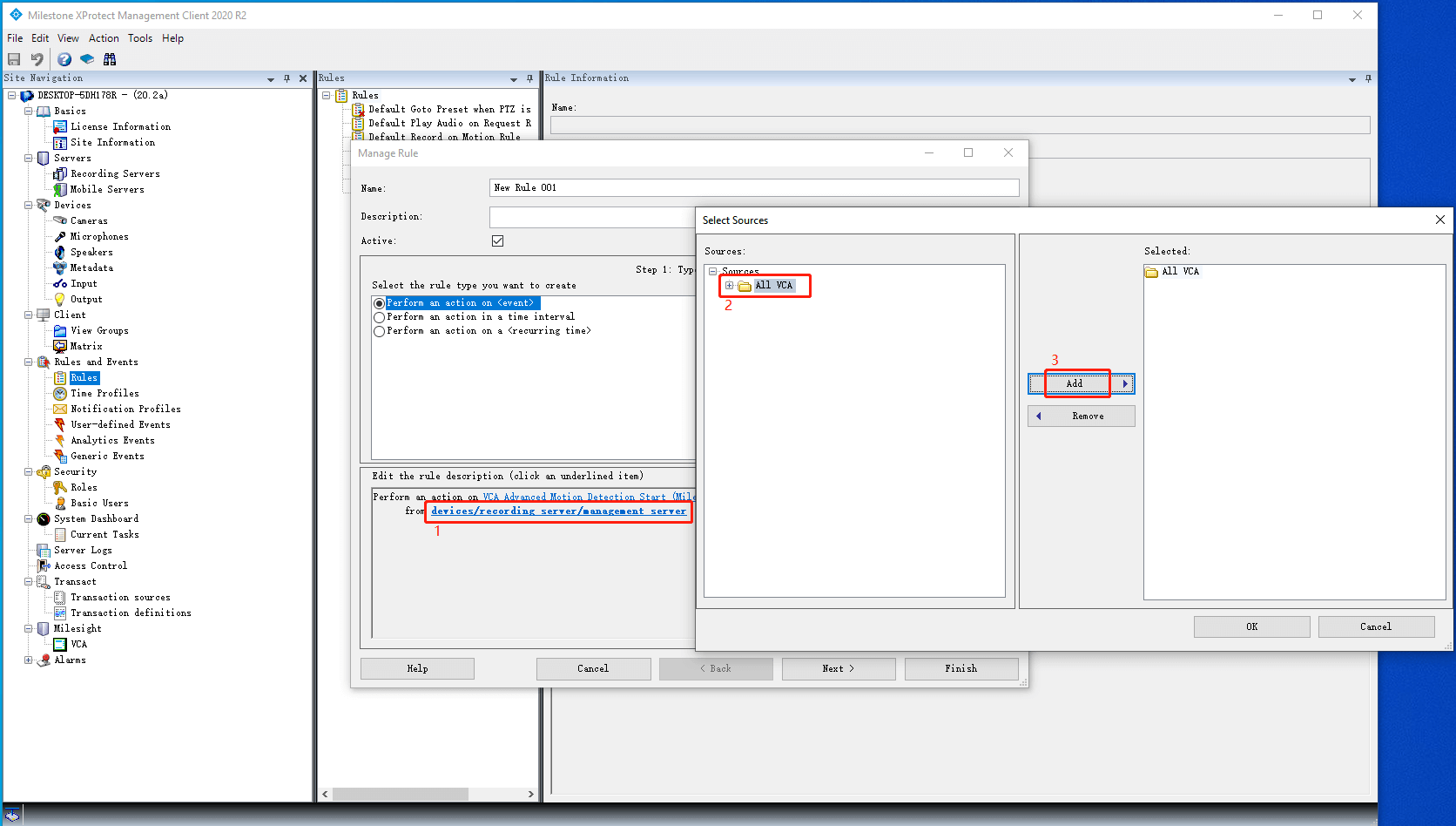The width and height of the screenshot is (1456, 826).
Task: Select Recording Servers icon in tree
Action: coord(60,173)
